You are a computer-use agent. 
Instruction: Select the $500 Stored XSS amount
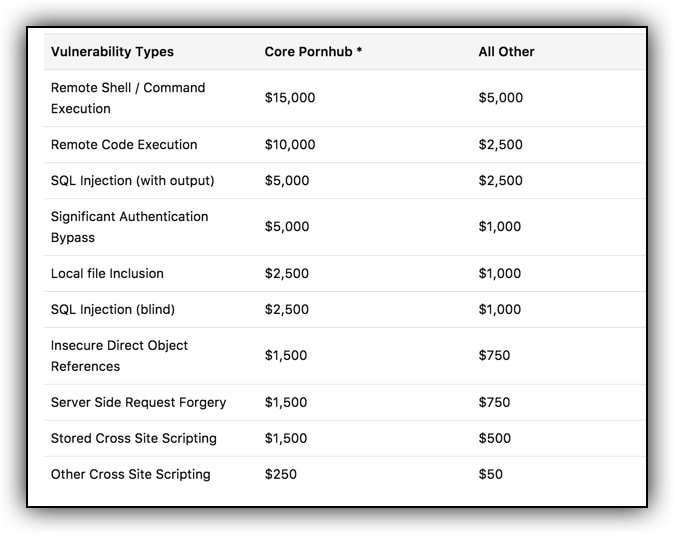click(x=495, y=438)
